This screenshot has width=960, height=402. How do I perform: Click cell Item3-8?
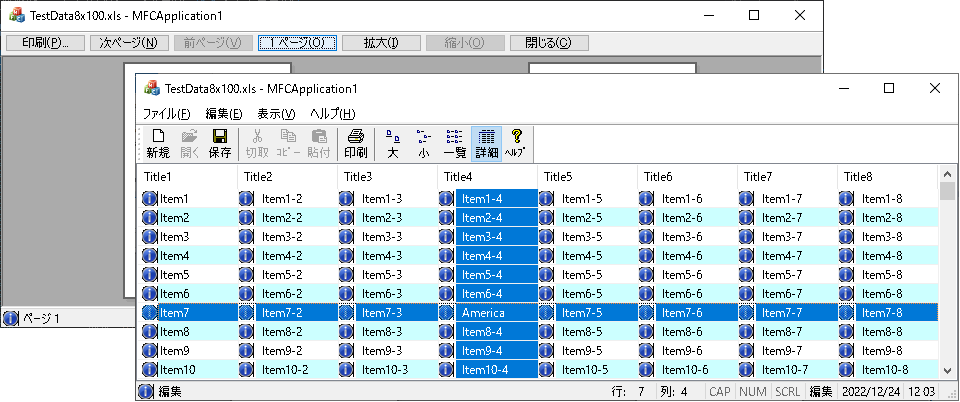882,236
